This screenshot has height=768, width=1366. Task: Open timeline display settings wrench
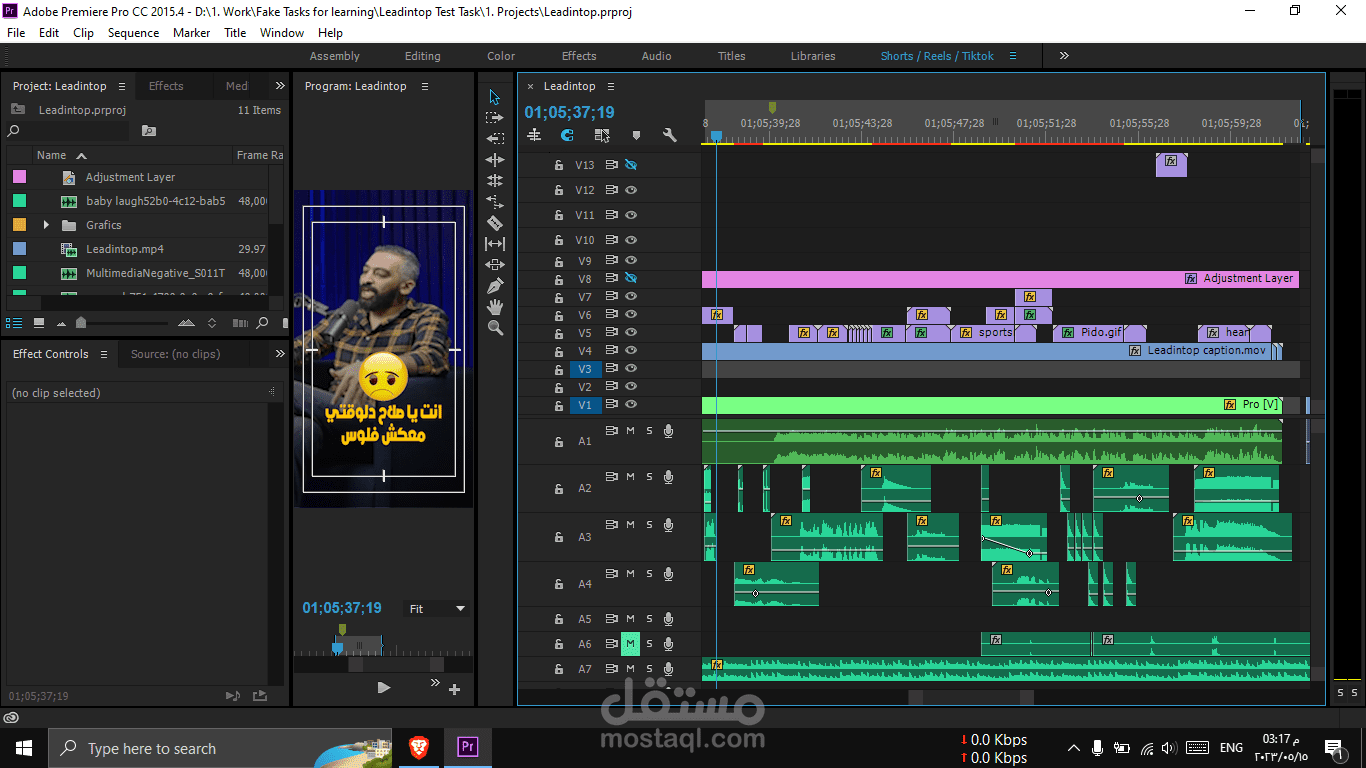pyautogui.click(x=670, y=135)
